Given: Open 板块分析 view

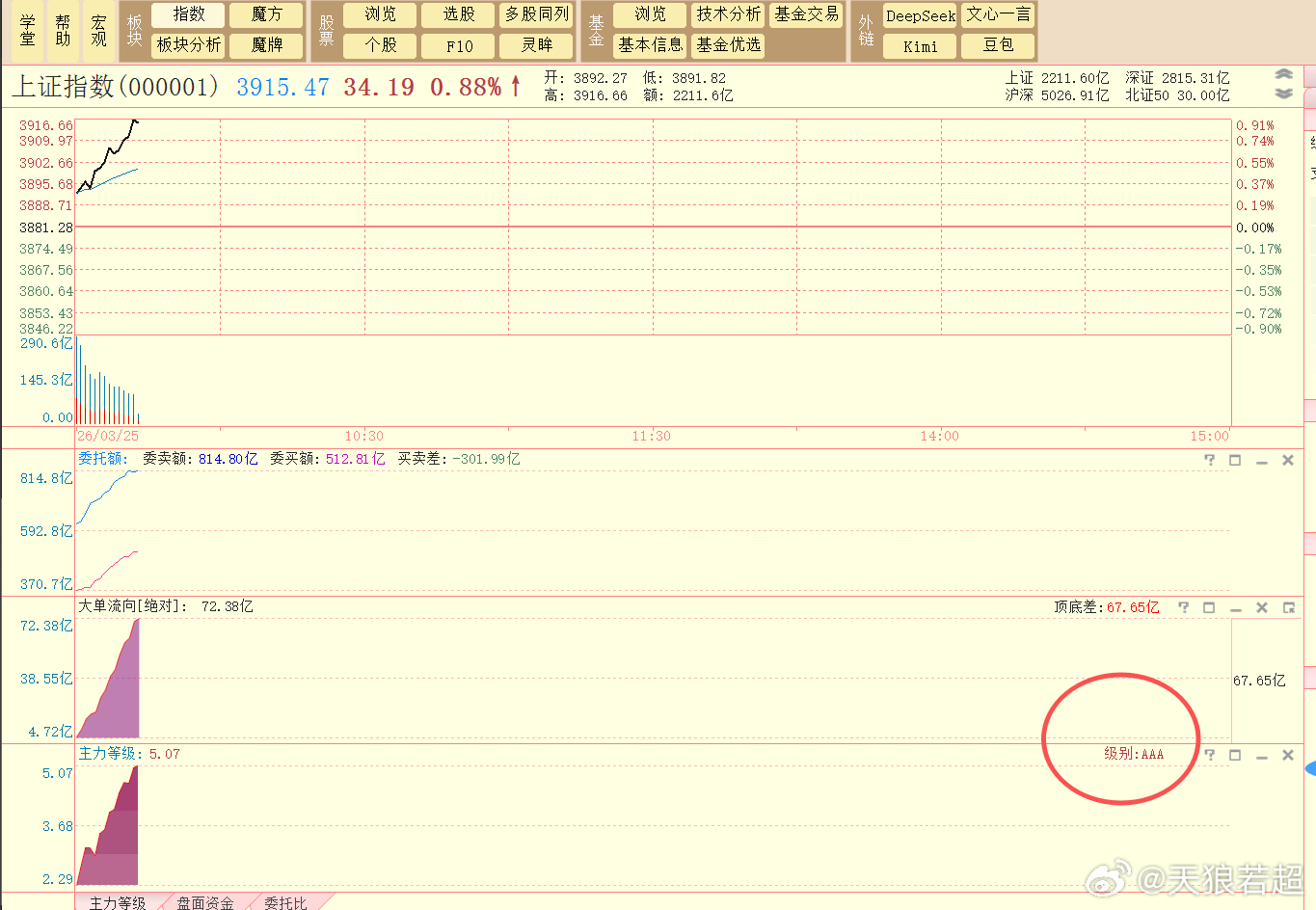Looking at the screenshot, I should pyautogui.click(x=189, y=45).
